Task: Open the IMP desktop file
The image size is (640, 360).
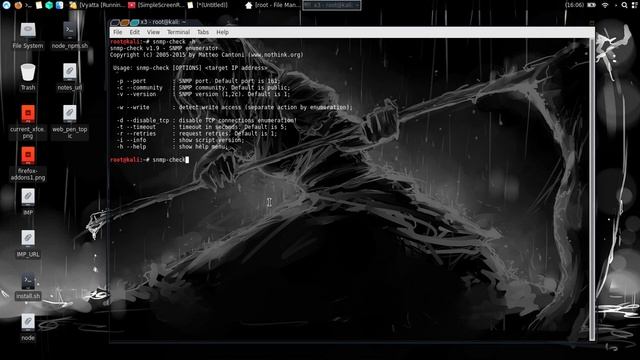Action: tap(28, 202)
